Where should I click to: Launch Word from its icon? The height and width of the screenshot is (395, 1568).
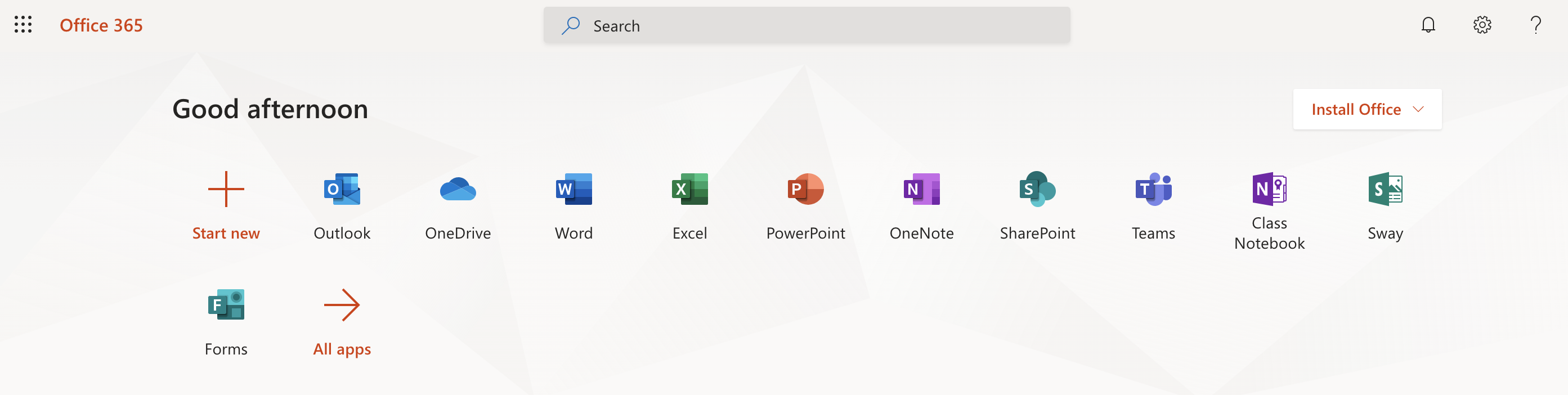[574, 189]
